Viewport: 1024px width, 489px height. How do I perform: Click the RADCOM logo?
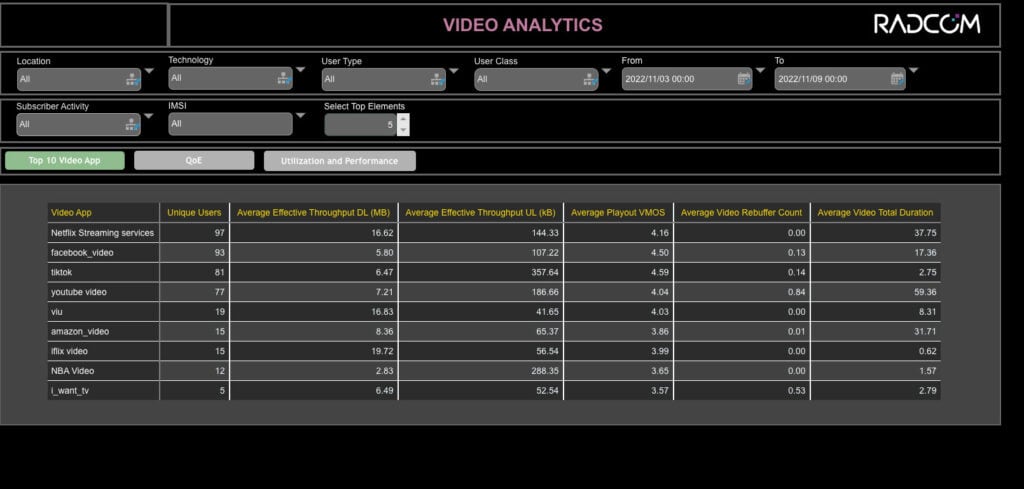(x=927, y=24)
